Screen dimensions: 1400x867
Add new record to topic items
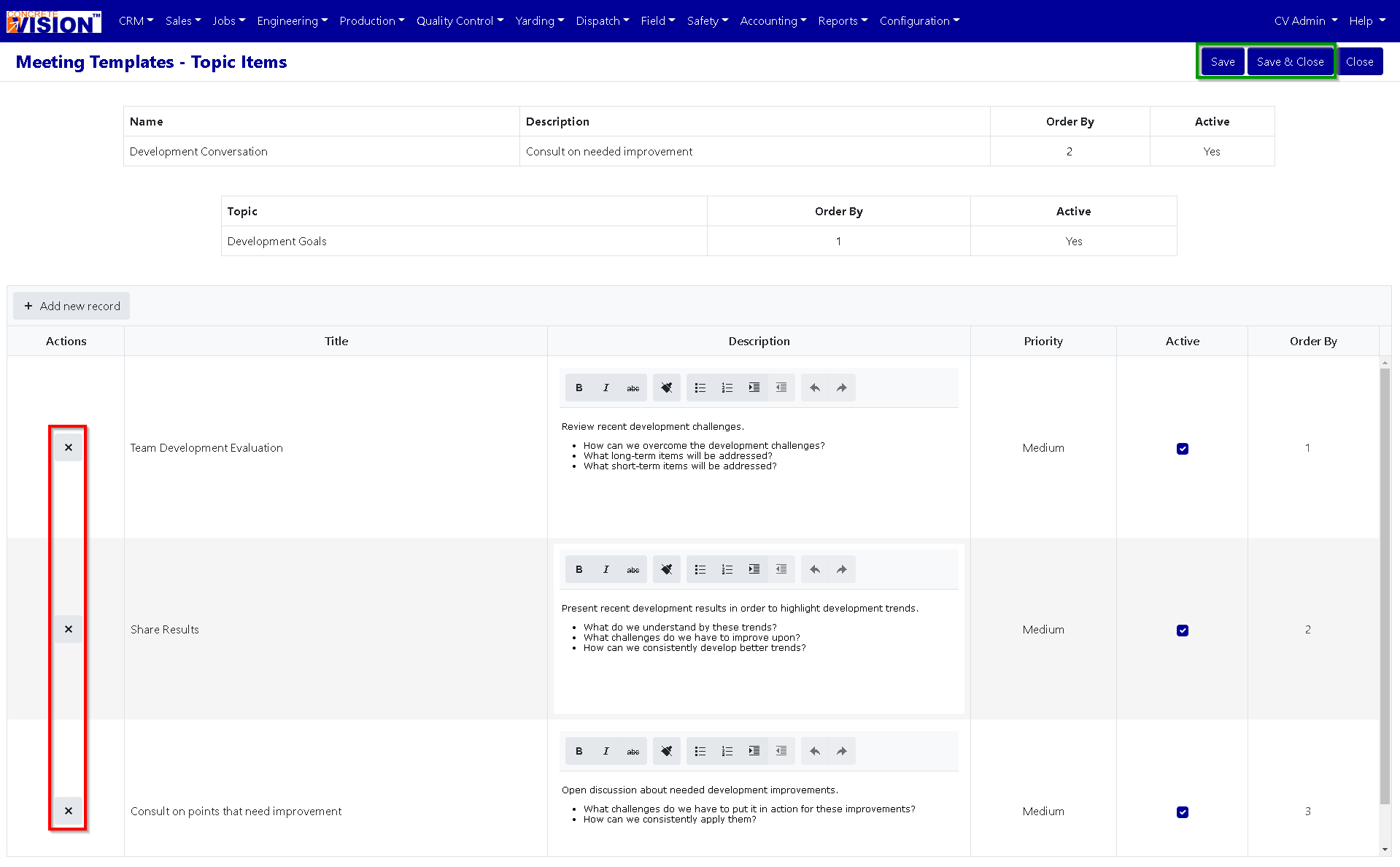click(x=71, y=306)
